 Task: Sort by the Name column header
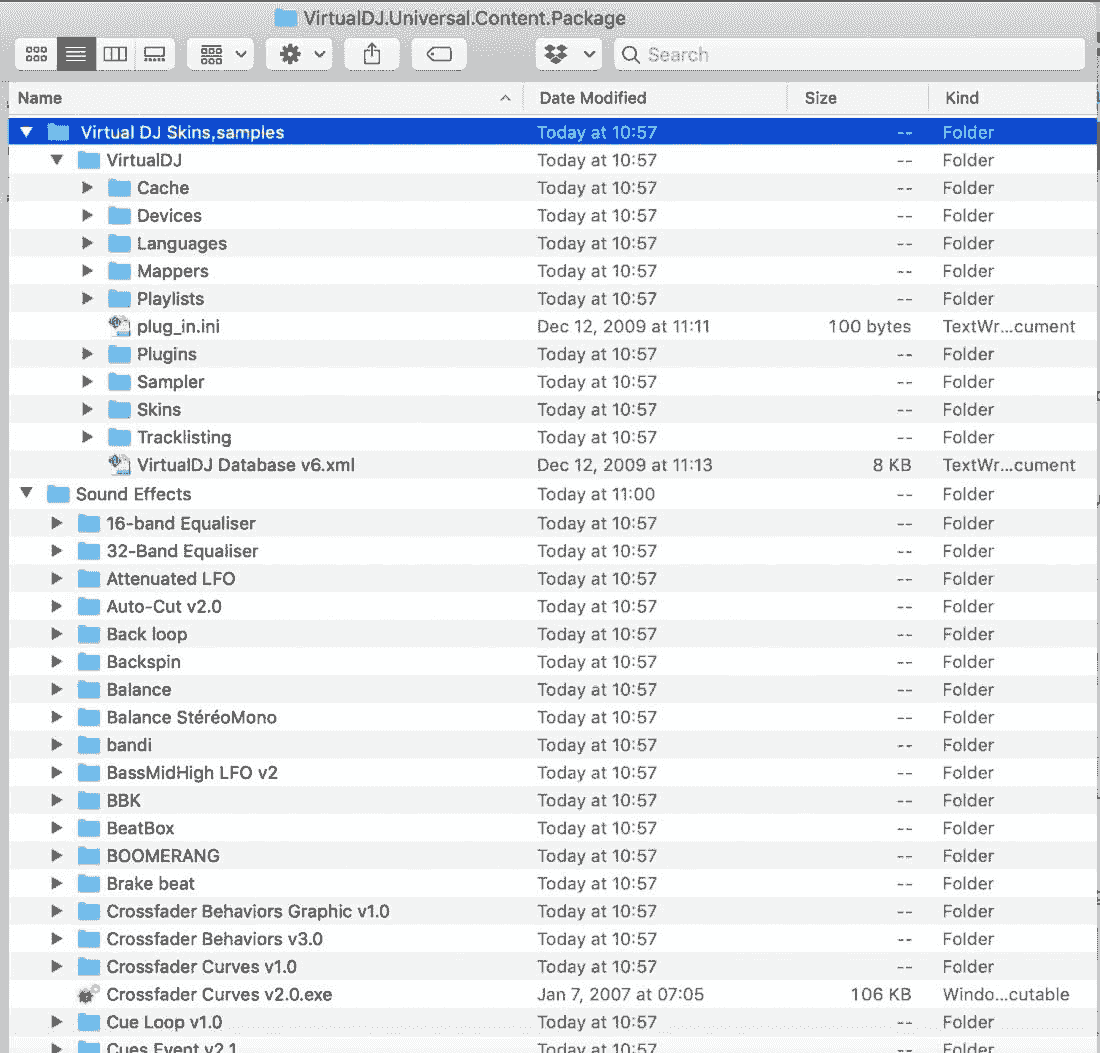(265, 98)
